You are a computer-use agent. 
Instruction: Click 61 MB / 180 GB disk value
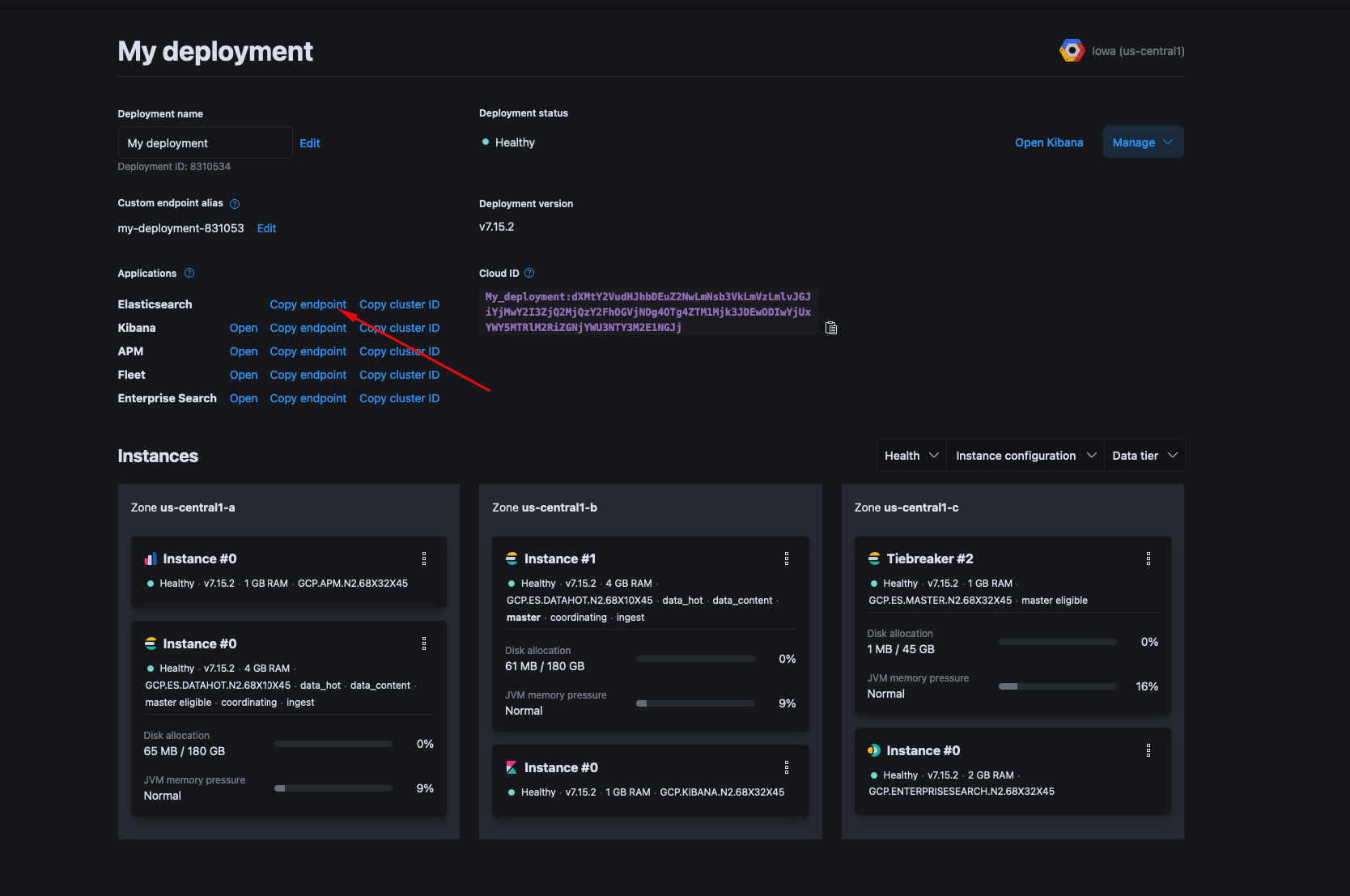click(x=545, y=666)
